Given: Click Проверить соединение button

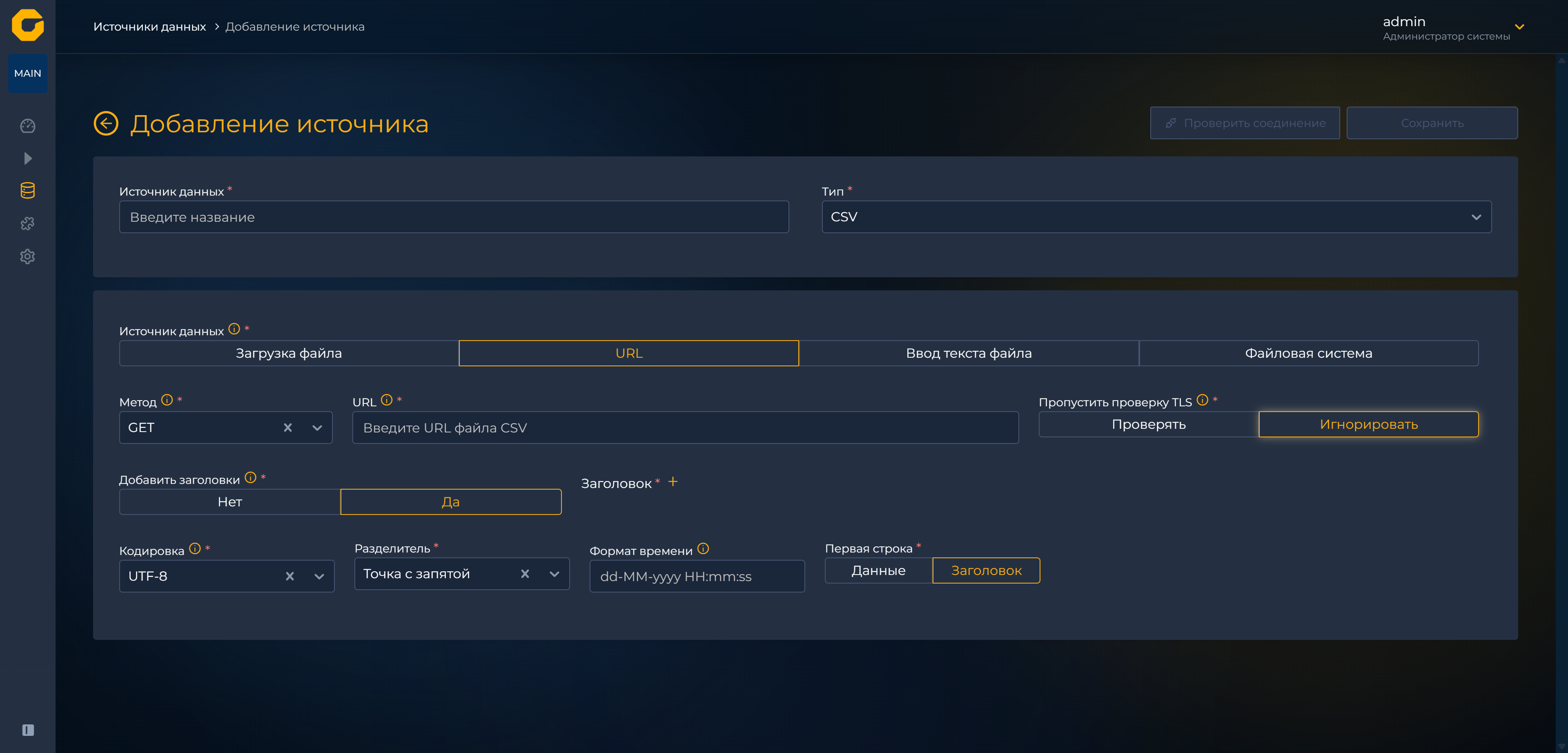Looking at the screenshot, I should [1245, 123].
